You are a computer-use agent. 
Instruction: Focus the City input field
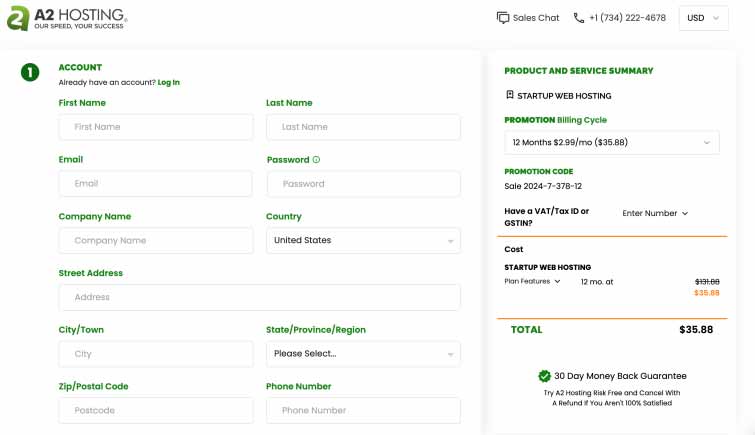coord(156,354)
